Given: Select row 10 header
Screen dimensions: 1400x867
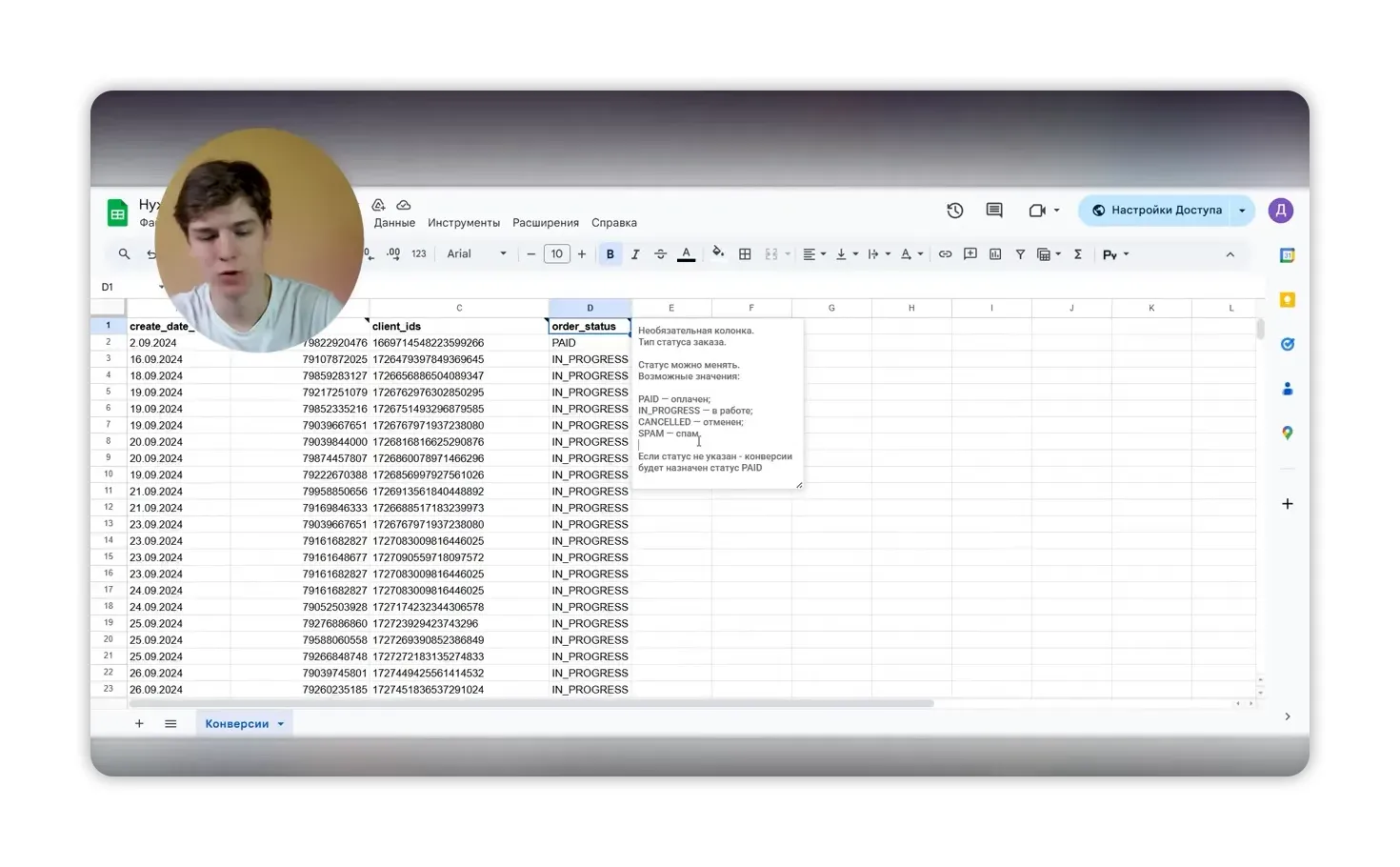Looking at the screenshot, I should click(109, 474).
